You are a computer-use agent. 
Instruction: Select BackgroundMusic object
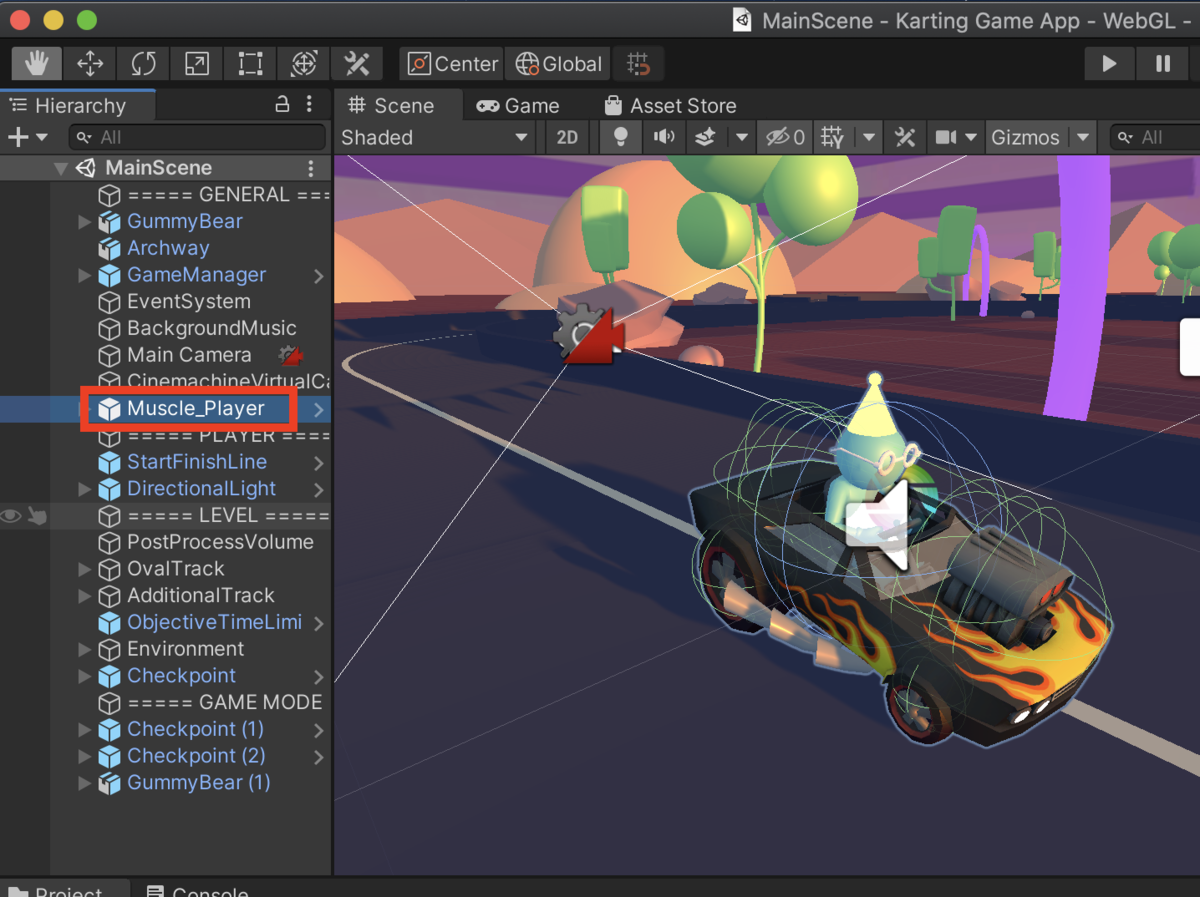click(x=212, y=328)
